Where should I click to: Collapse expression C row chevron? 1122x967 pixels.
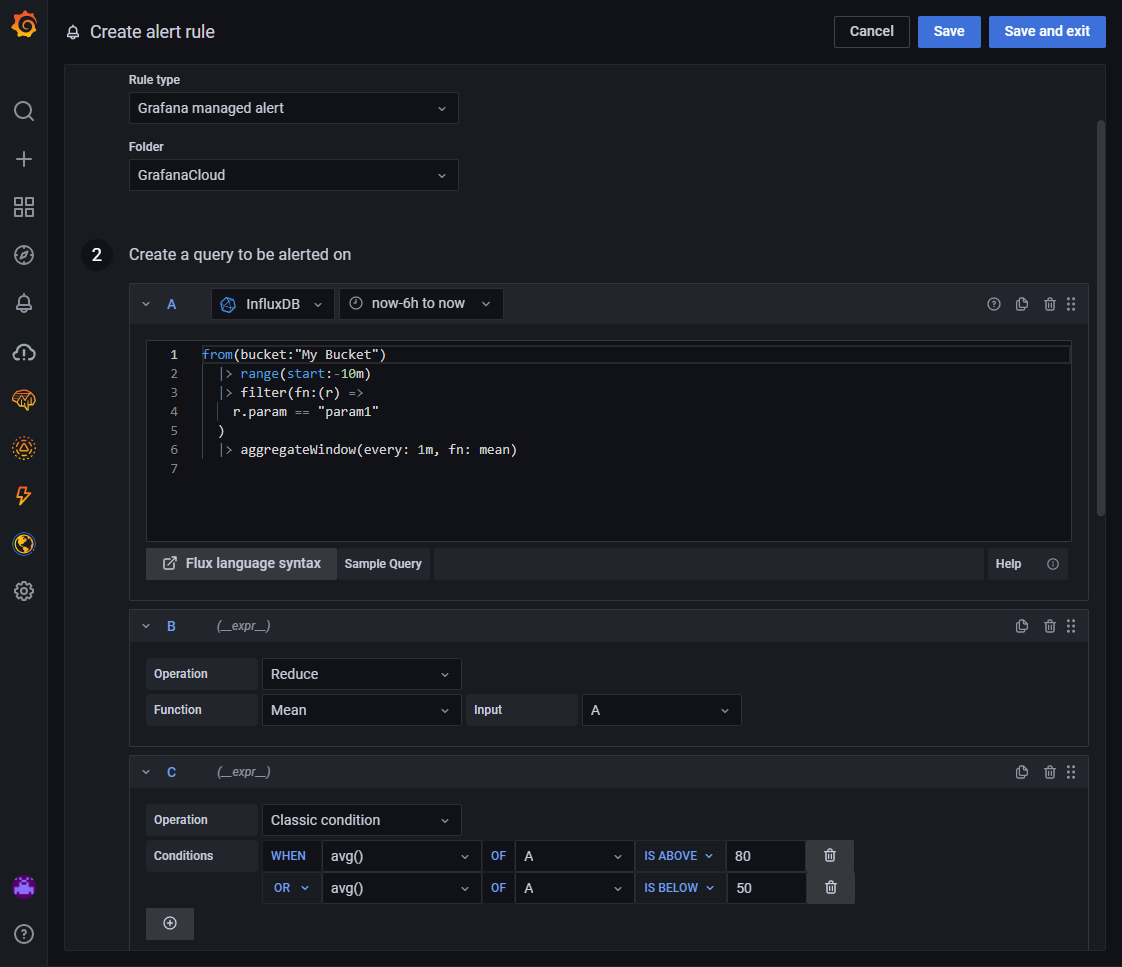pyautogui.click(x=146, y=772)
